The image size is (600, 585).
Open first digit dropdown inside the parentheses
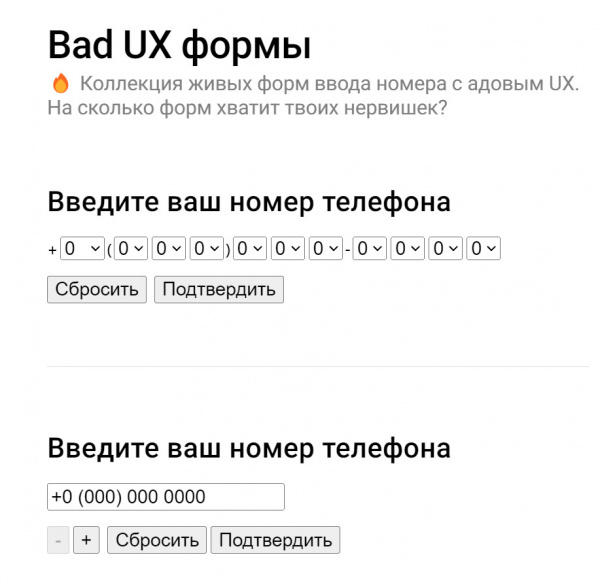[131, 248]
